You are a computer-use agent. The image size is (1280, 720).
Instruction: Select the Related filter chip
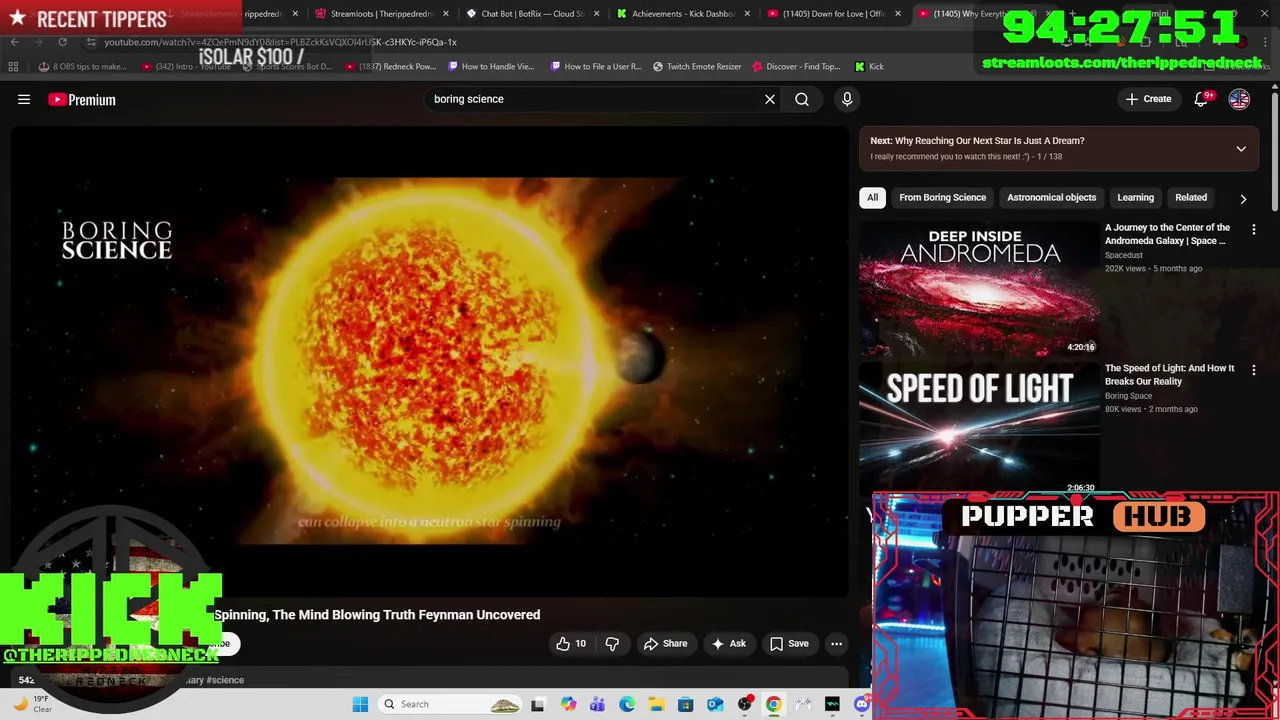click(1191, 197)
